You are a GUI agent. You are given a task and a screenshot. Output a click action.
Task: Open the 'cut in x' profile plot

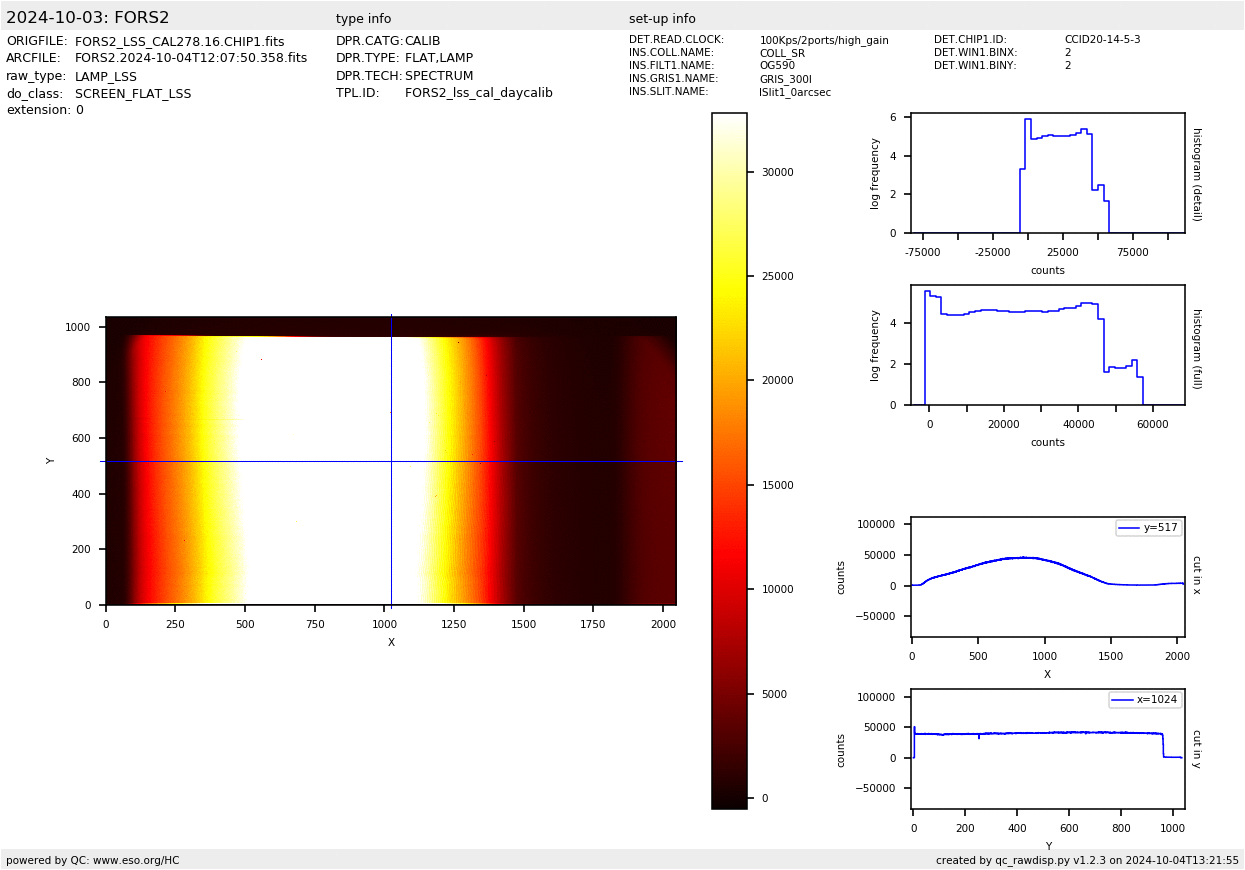1047,577
